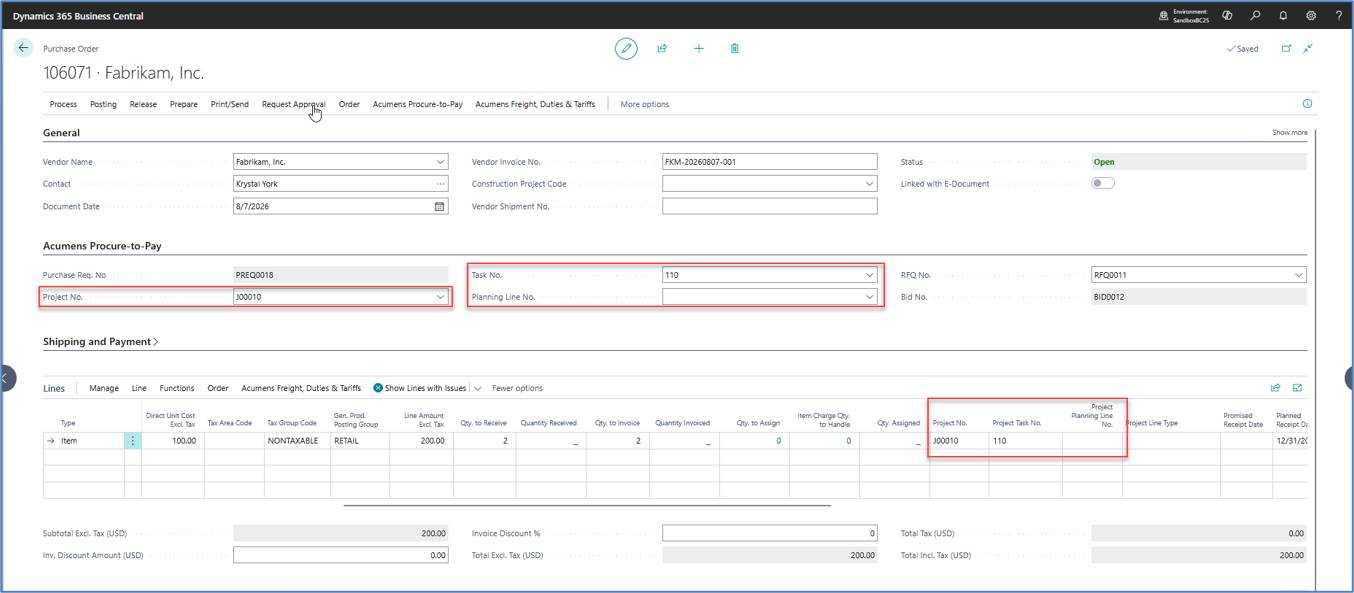Open the Prepare menu
This screenshot has height=593, width=1354.
[184, 104]
